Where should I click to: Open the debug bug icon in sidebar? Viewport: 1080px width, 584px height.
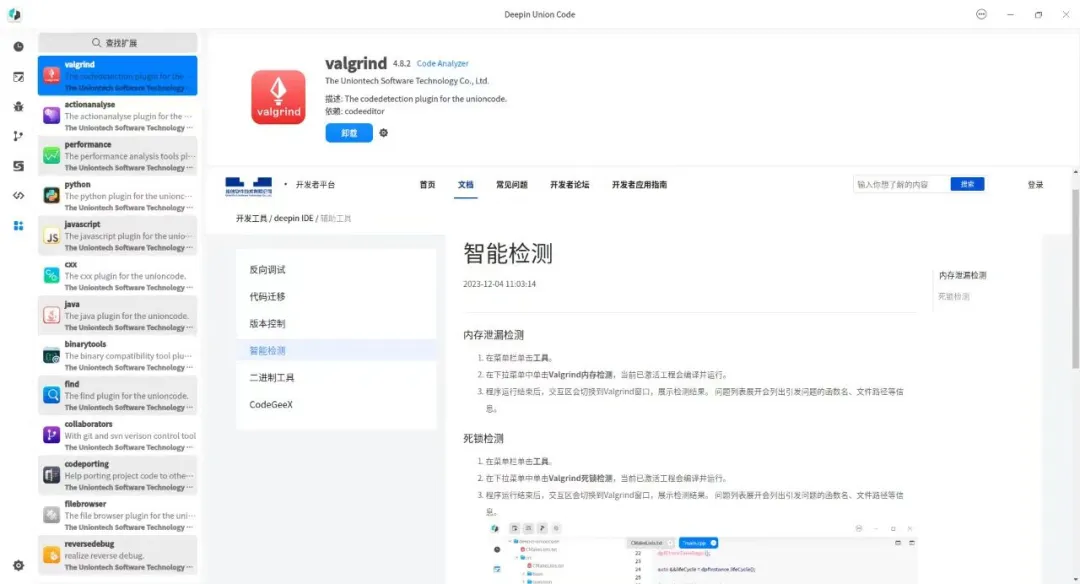coord(19,107)
